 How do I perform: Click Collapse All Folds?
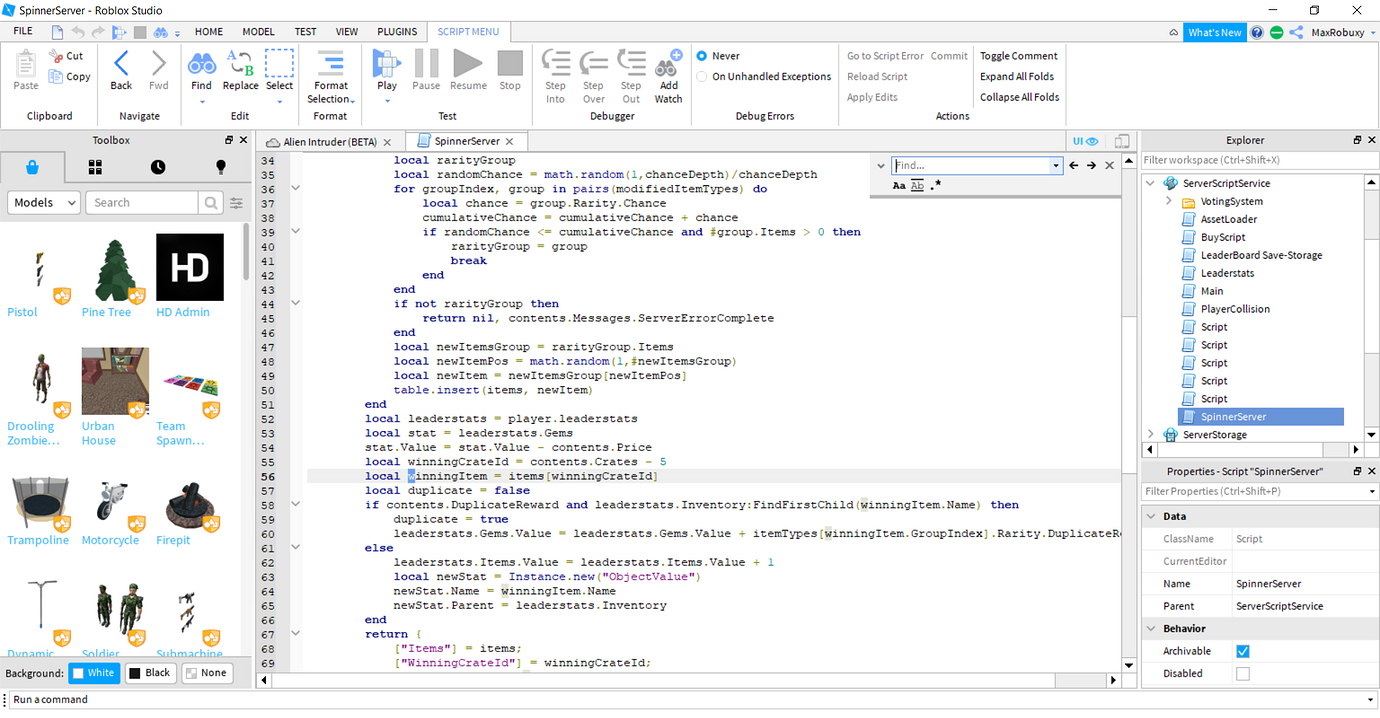click(x=1019, y=97)
